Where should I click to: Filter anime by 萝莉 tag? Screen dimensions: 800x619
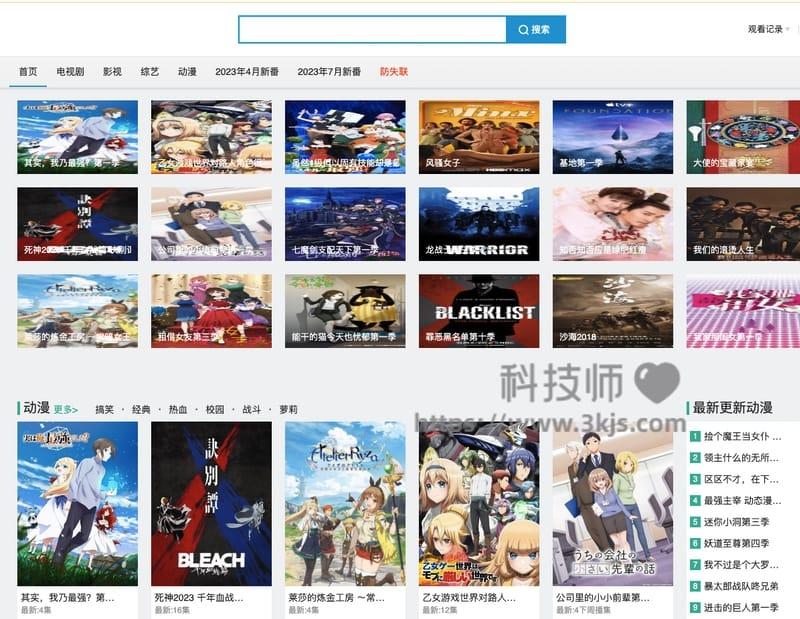288,409
